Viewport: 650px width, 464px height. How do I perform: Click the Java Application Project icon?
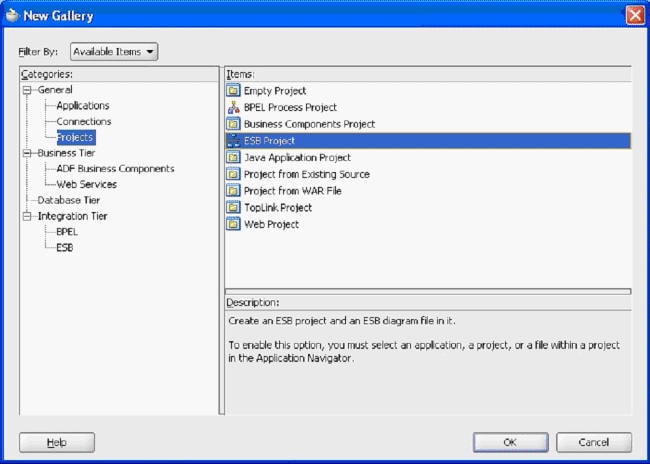pyautogui.click(x=233, y=157)
